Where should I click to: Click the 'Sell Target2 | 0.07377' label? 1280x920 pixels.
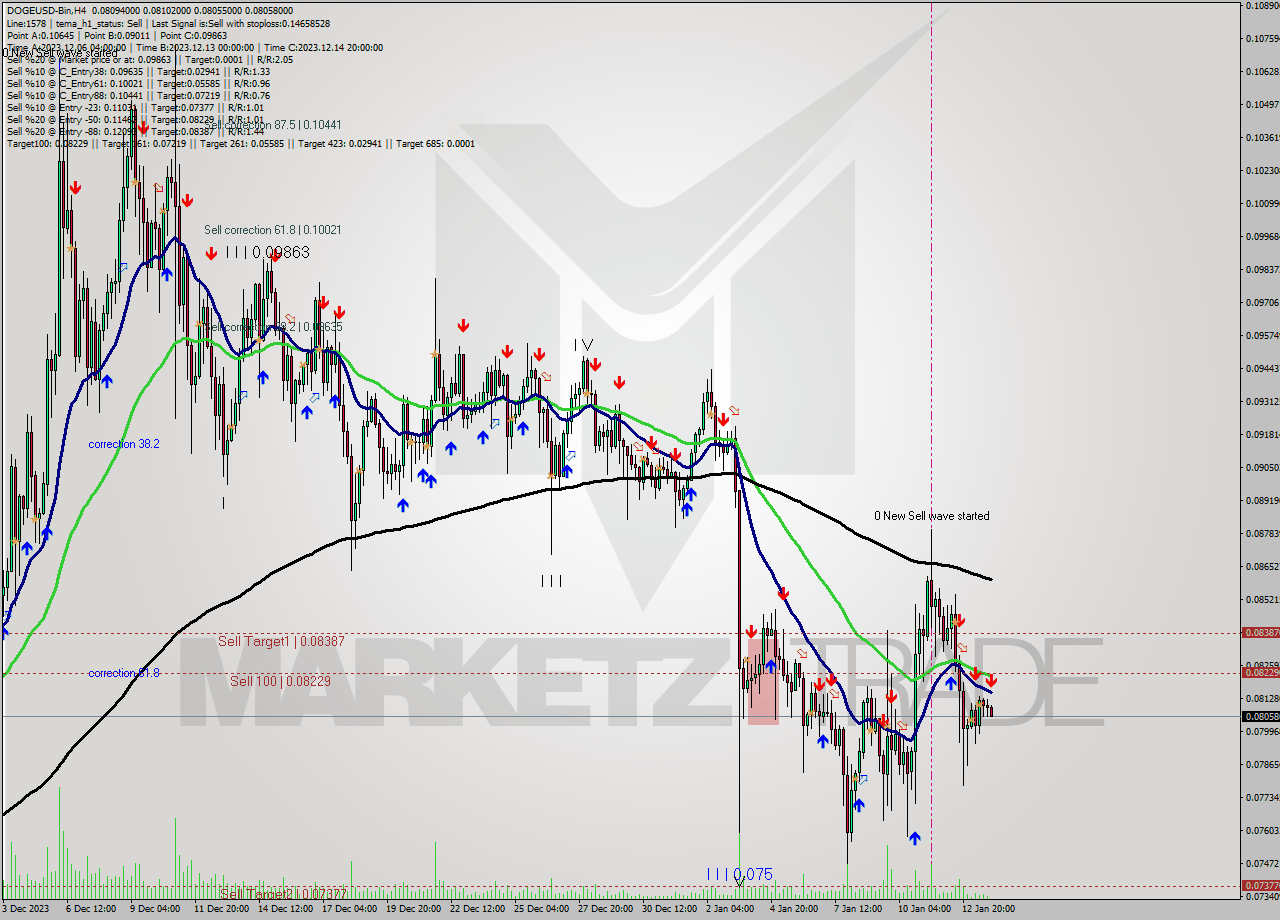[284, 894]
